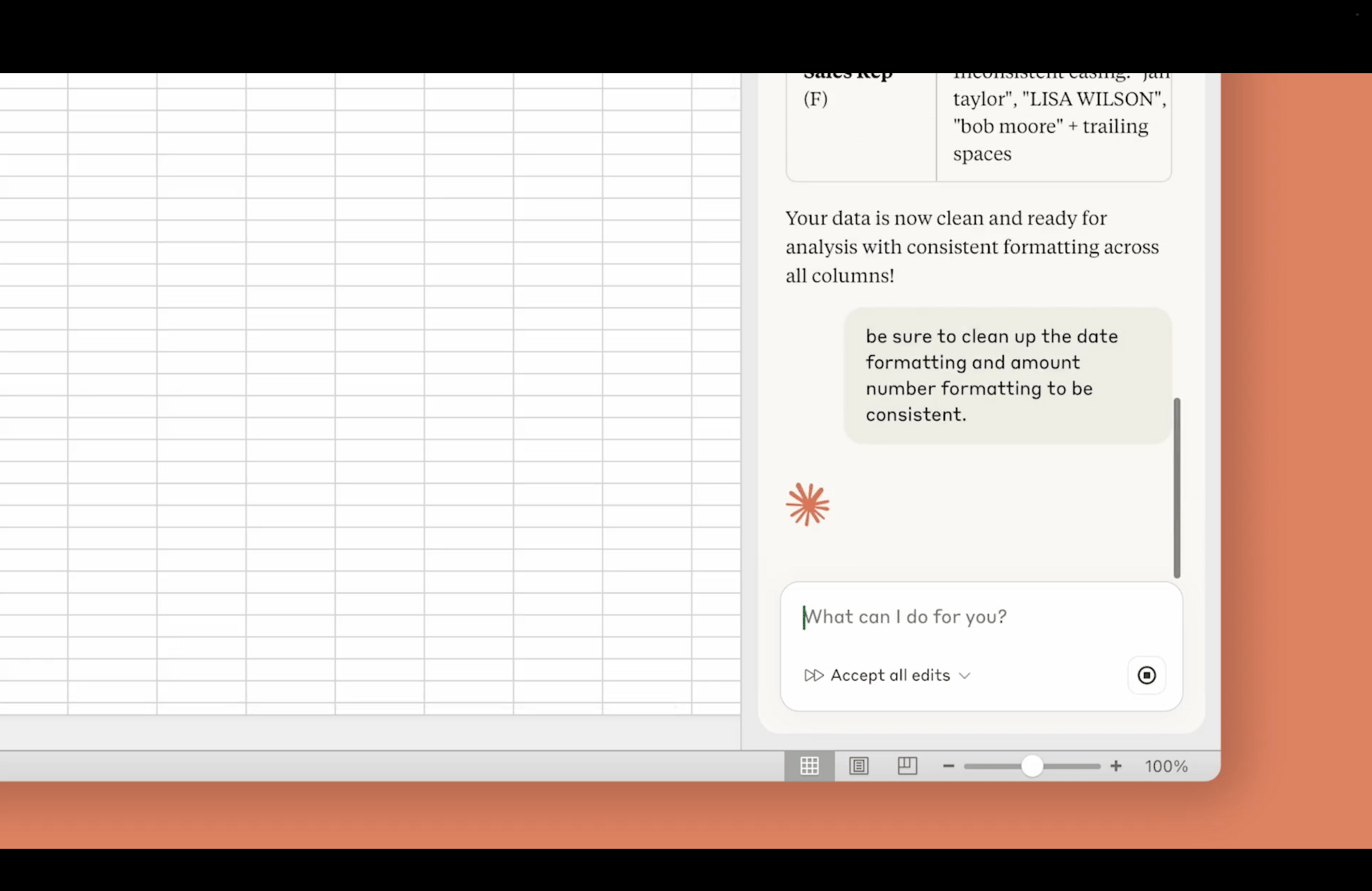Screen dimensions: 1372x891
Task: Click zoom slider track right of the handle
Action: pyautogui.click(x=1072, y=766)
